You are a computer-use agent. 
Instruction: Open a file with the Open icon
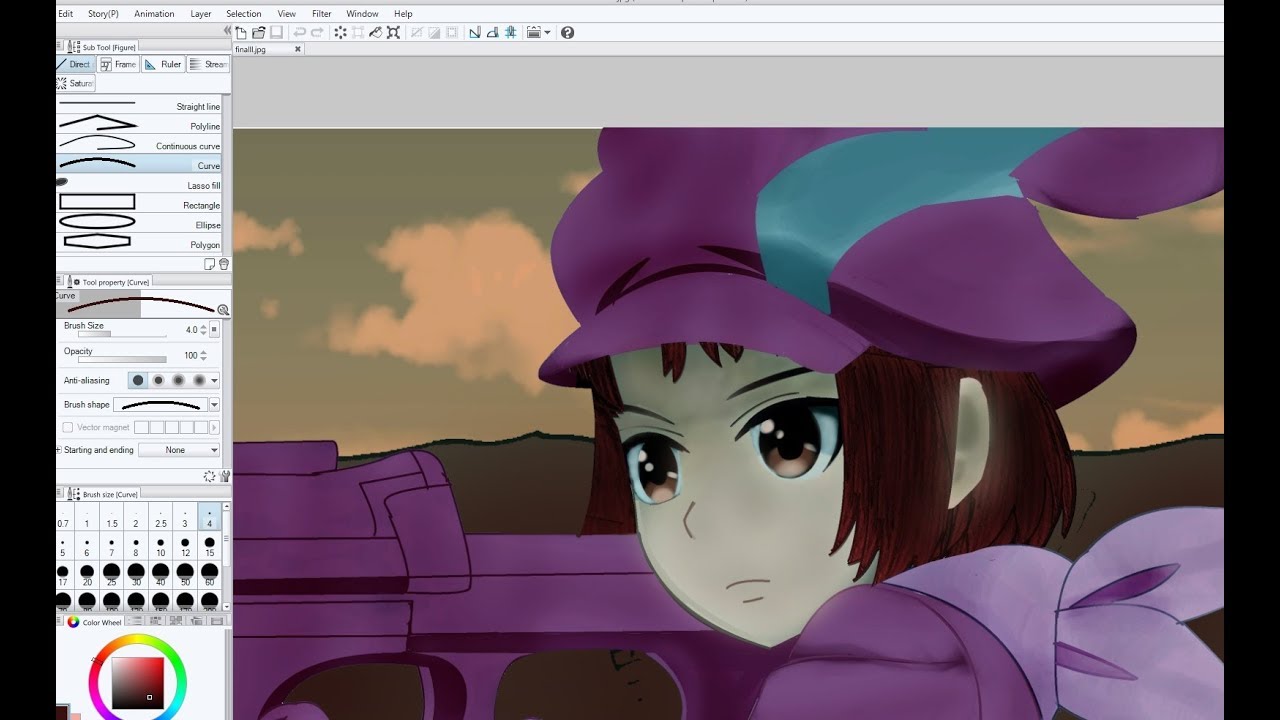tap(259, 32)
